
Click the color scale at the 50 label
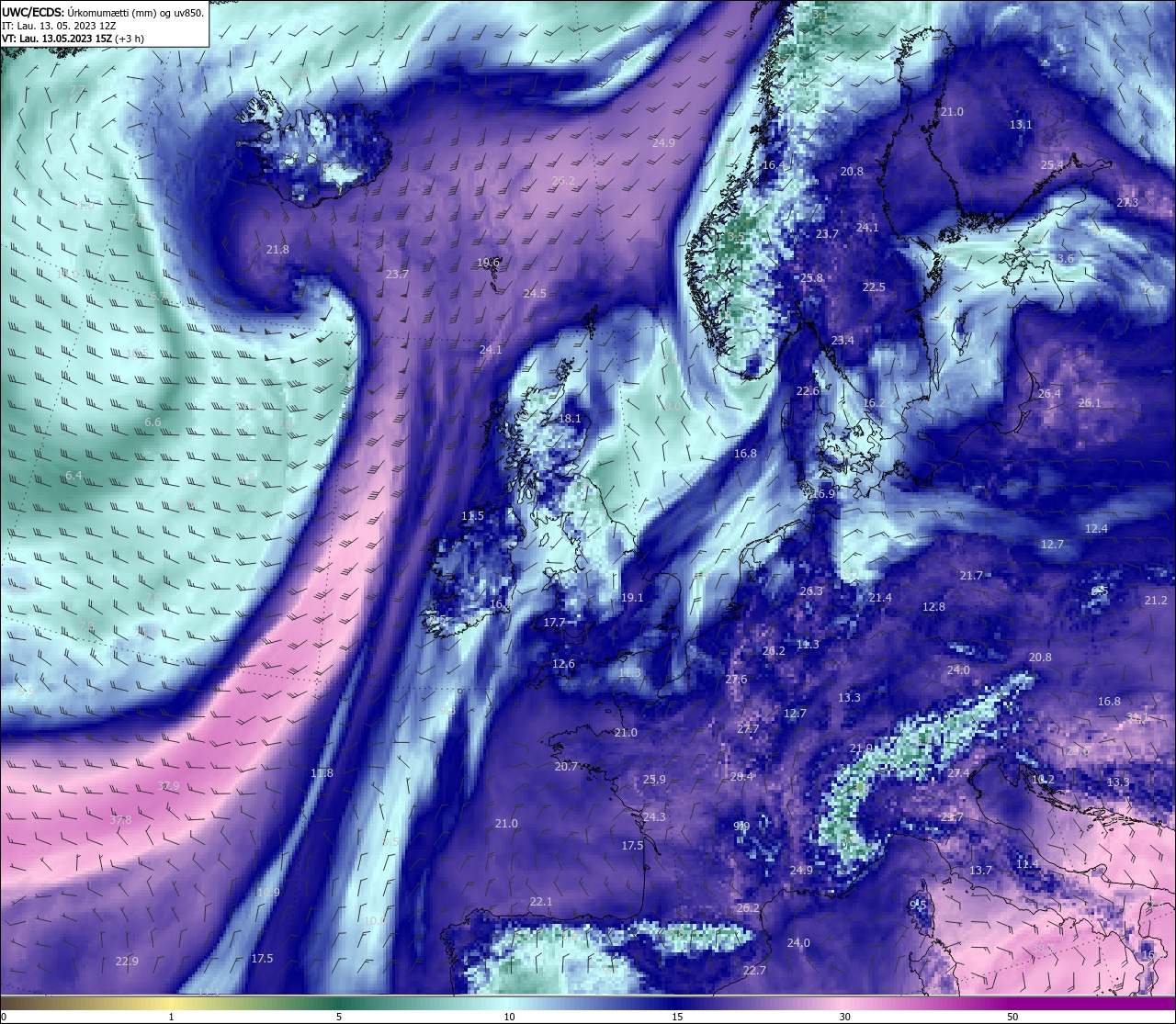1012,1017
